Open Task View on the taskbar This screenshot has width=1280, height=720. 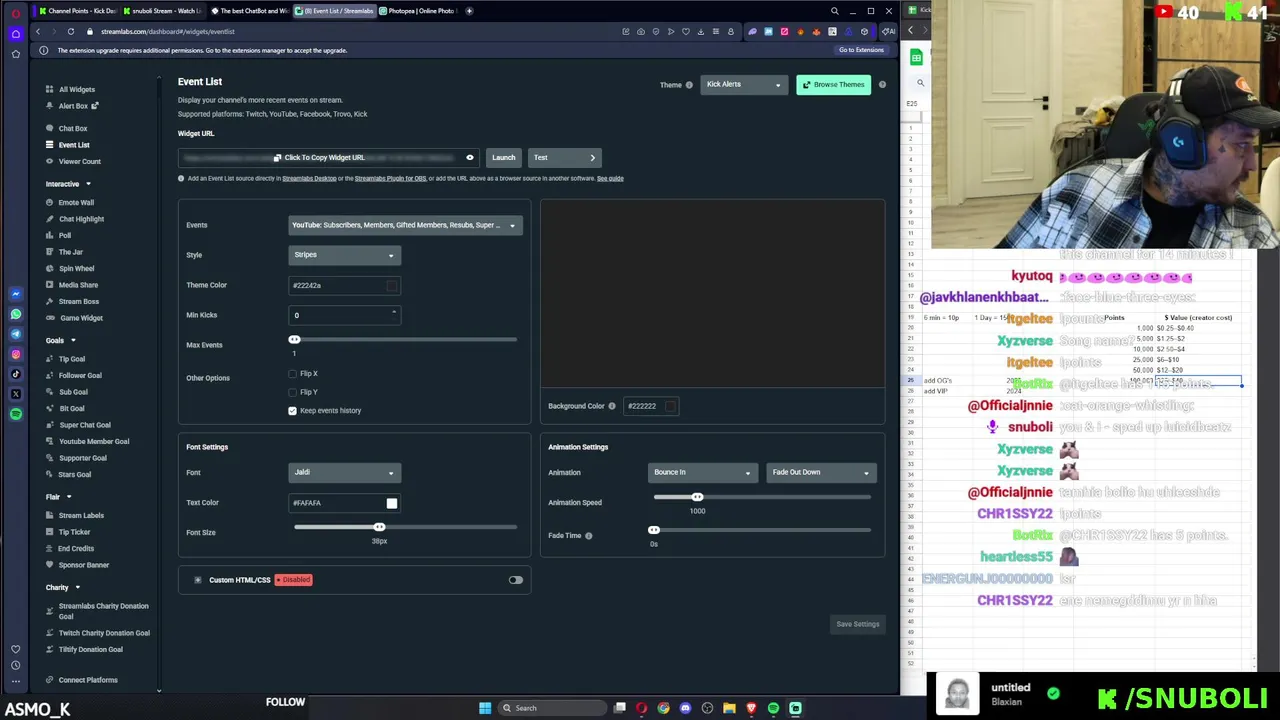point(620,708)
